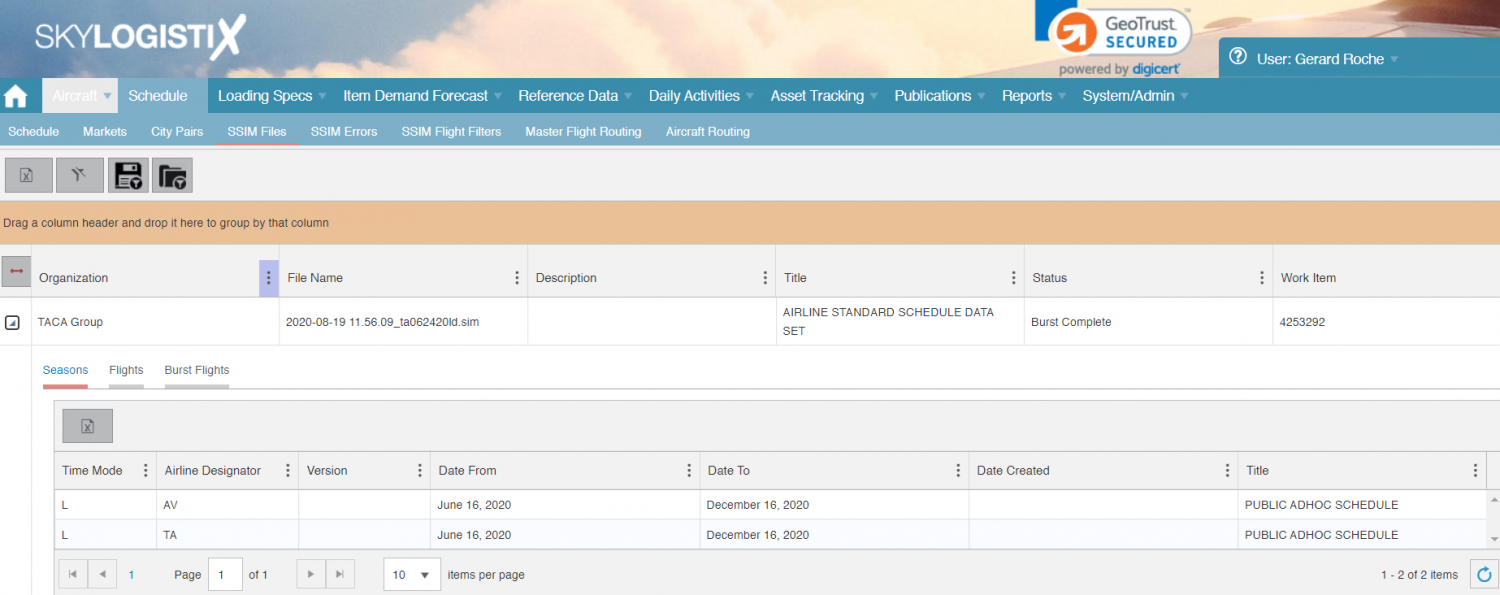
Task: Click the next page arrow in pagination
Action: coord(310,574)
